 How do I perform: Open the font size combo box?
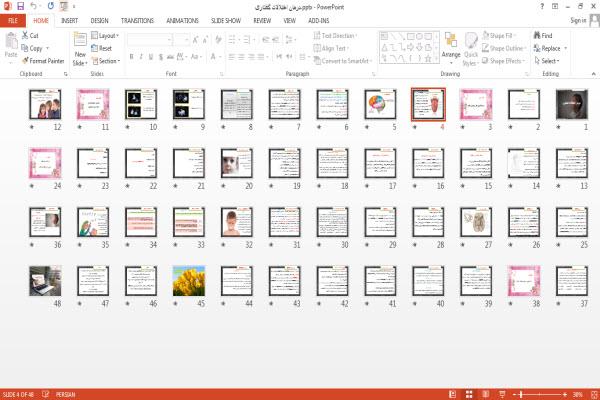(182, 40)
